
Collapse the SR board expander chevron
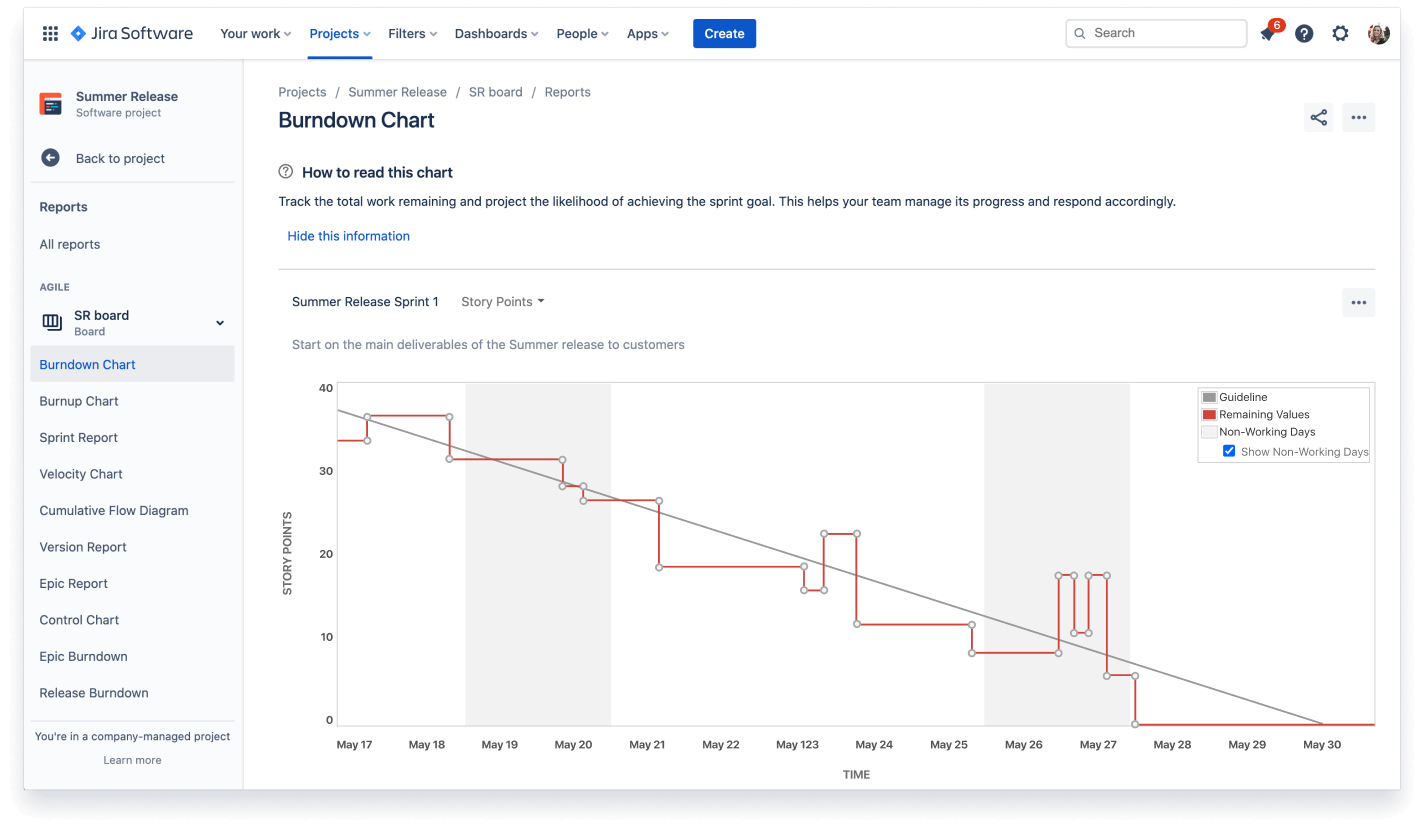pos(220,323)
